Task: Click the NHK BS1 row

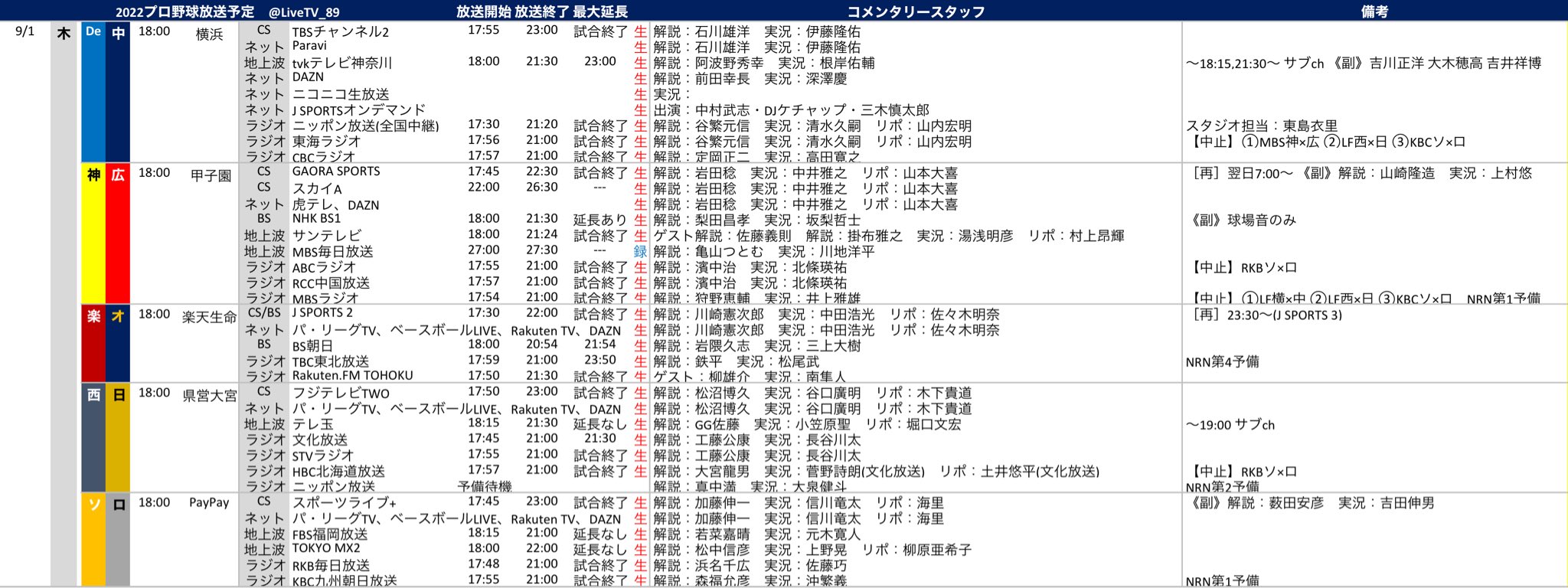Action: click(x=316, y=219)
